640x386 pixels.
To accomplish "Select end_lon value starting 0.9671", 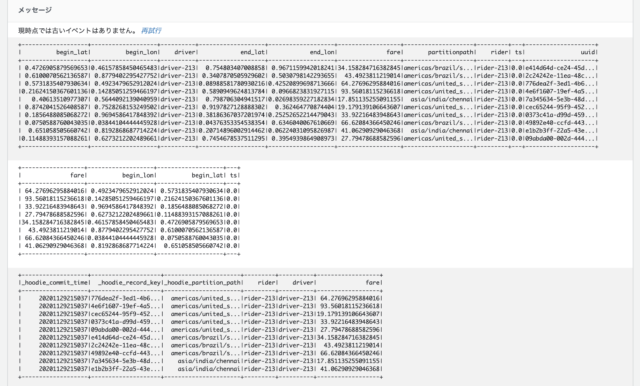I will 303,68.
